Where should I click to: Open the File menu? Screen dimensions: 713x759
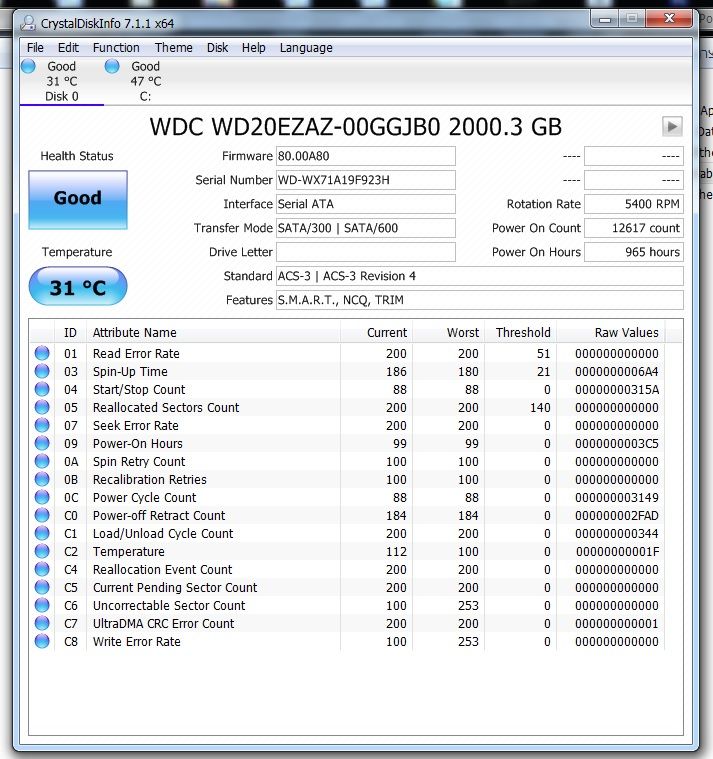pos(35,48)
